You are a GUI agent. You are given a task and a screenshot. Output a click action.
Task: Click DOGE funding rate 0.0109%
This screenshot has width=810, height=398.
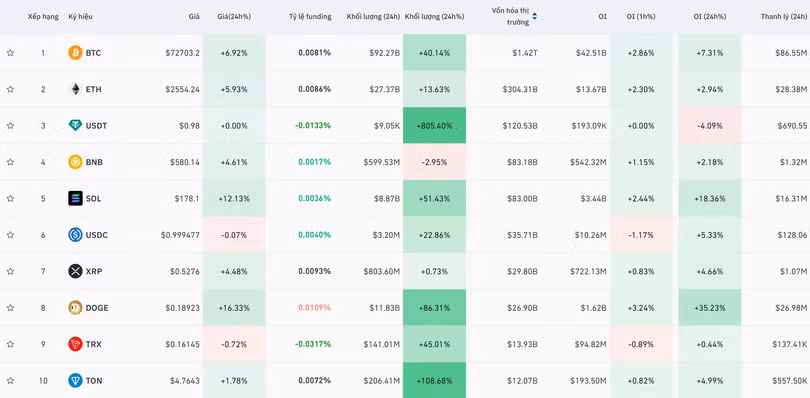point(315,308)
